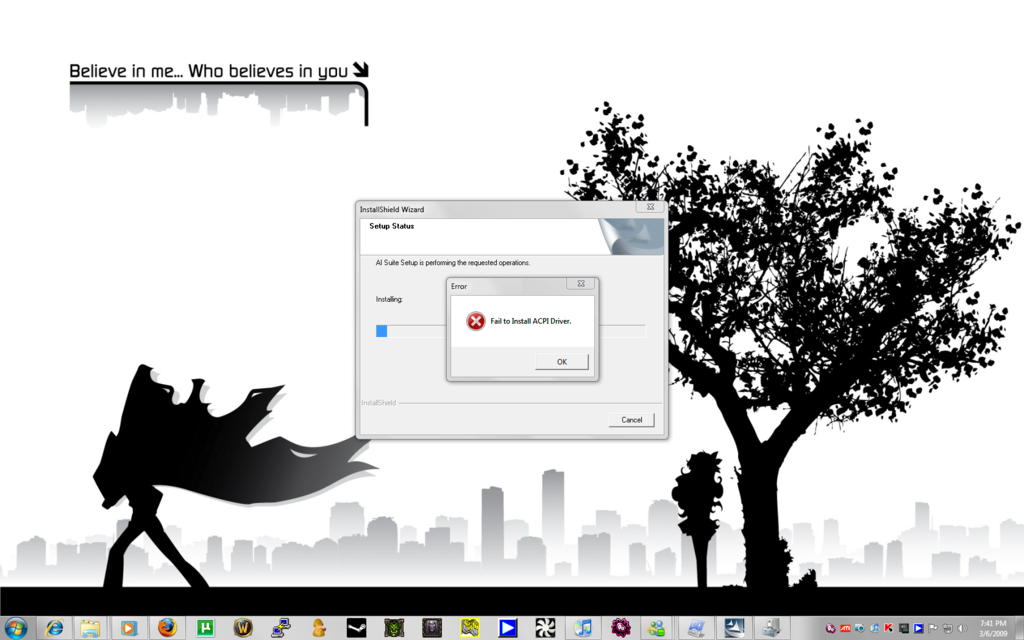This screenshot has height=640, width=1024.
Task: Click the ATI tray icon
Action: (x=845, y=628)
